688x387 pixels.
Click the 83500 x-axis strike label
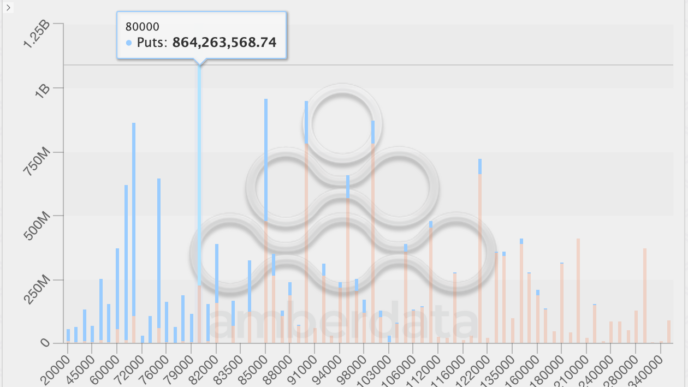click(229, 369)
